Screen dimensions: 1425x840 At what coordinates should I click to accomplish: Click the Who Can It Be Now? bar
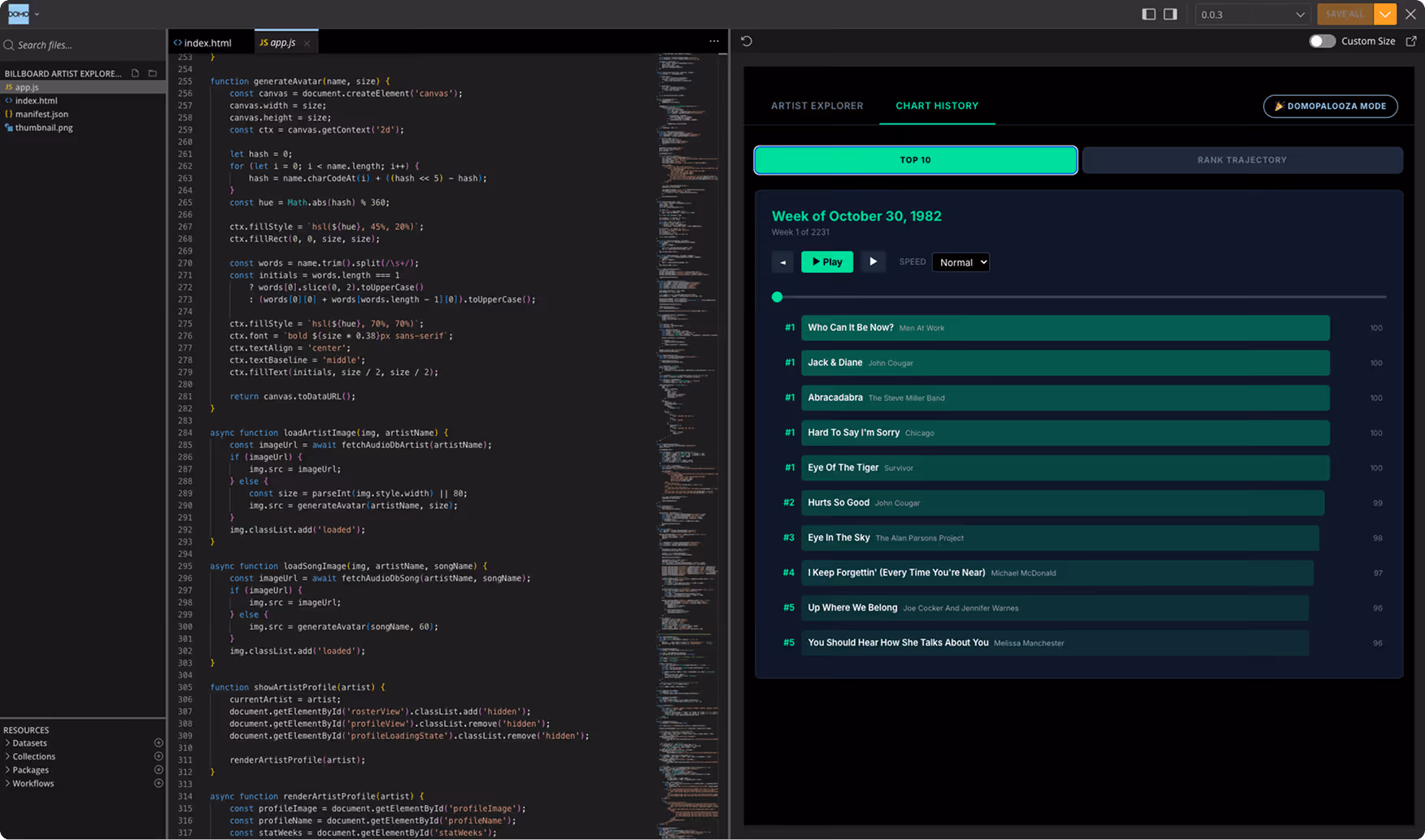tap(1065, 328)
